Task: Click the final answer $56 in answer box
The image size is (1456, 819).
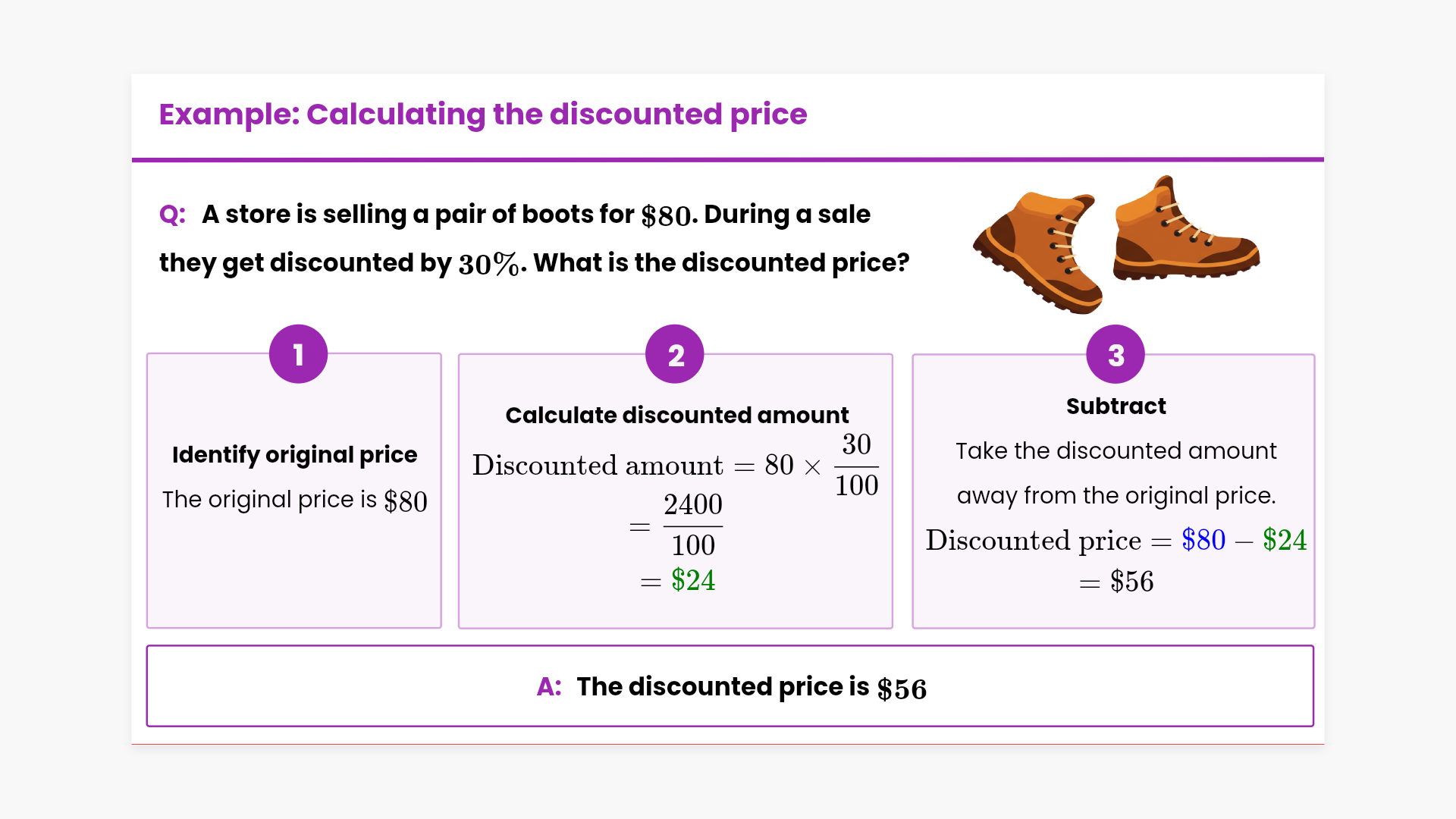Action: [x=902, y=689]
